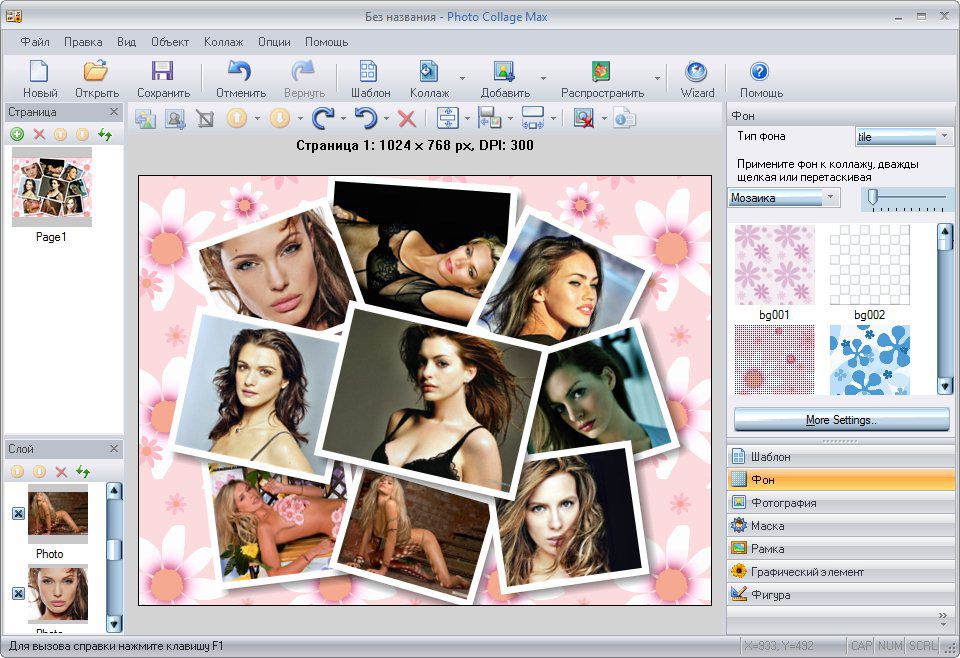
Task: Click the object info properties icon
Action: click(624, 118)
